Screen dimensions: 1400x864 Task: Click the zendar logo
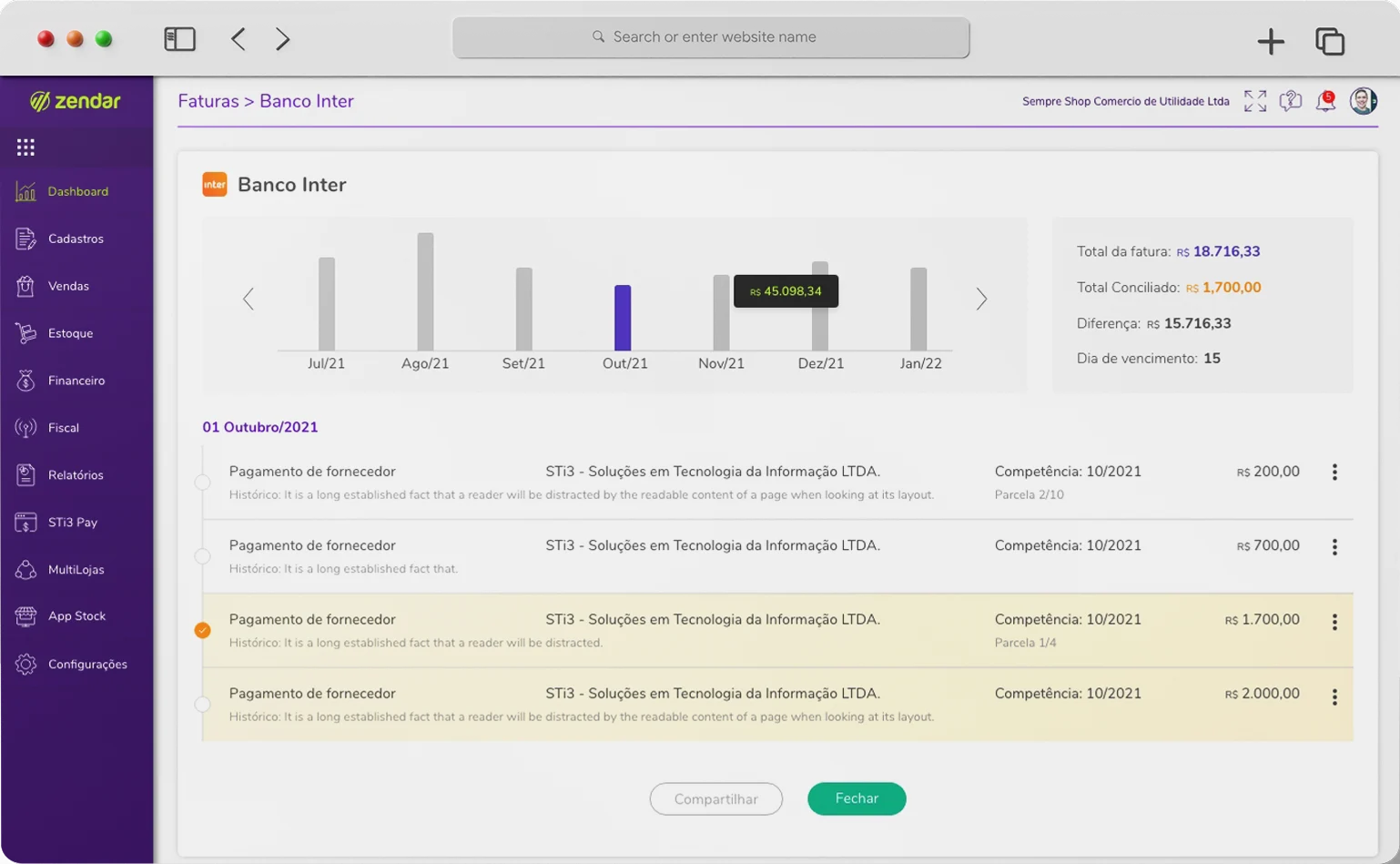76,101
